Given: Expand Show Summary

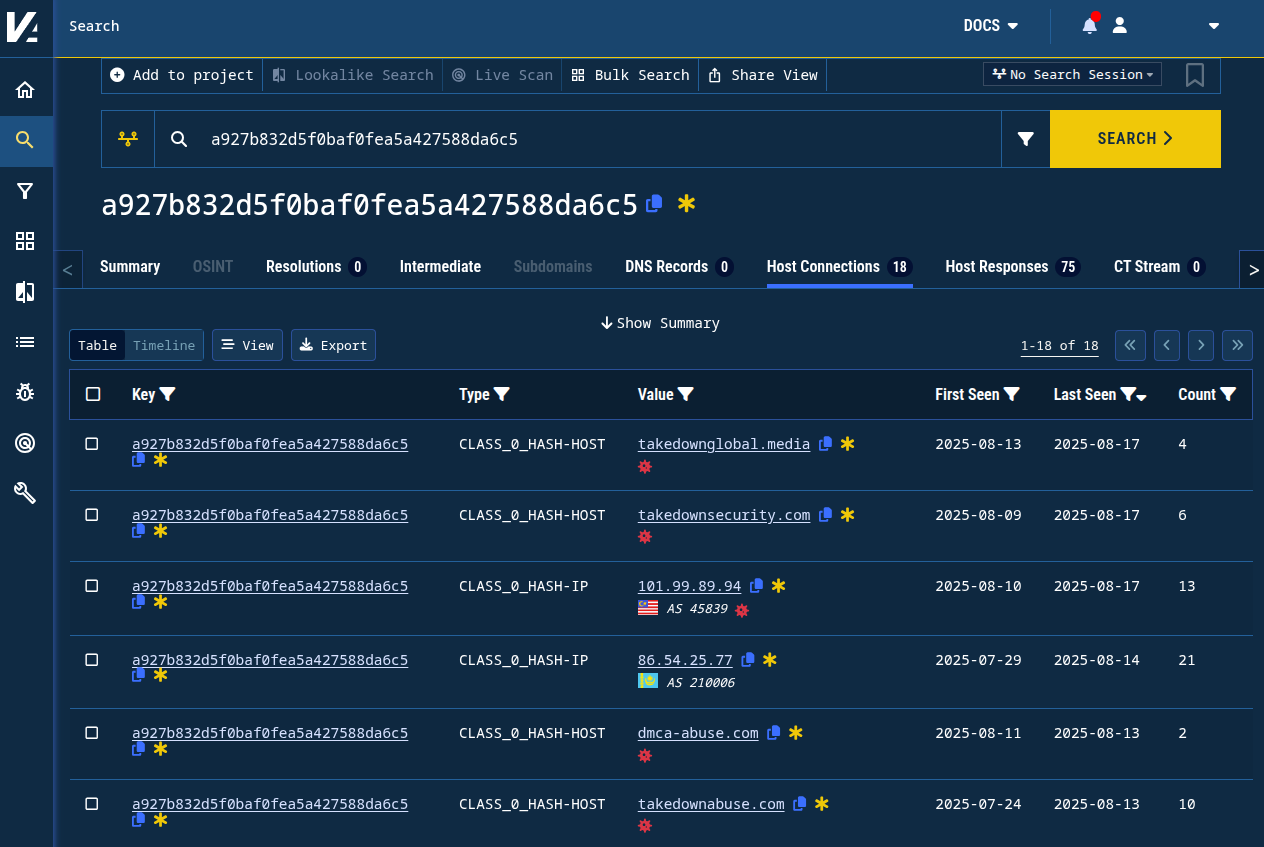Looking at the screenshot, I should [x=660, y=323].
